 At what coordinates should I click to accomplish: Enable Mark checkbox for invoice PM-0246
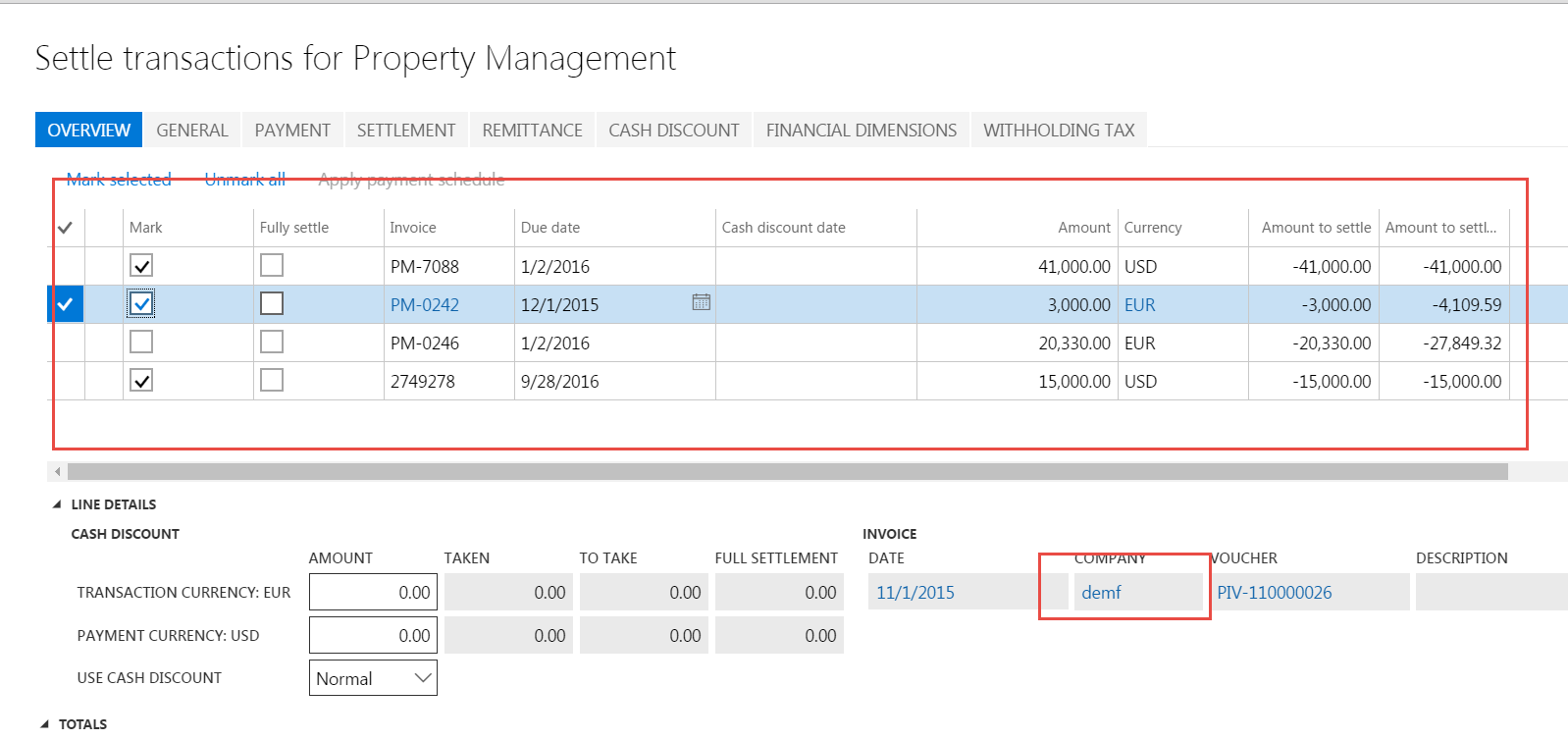tap(141, 343)
